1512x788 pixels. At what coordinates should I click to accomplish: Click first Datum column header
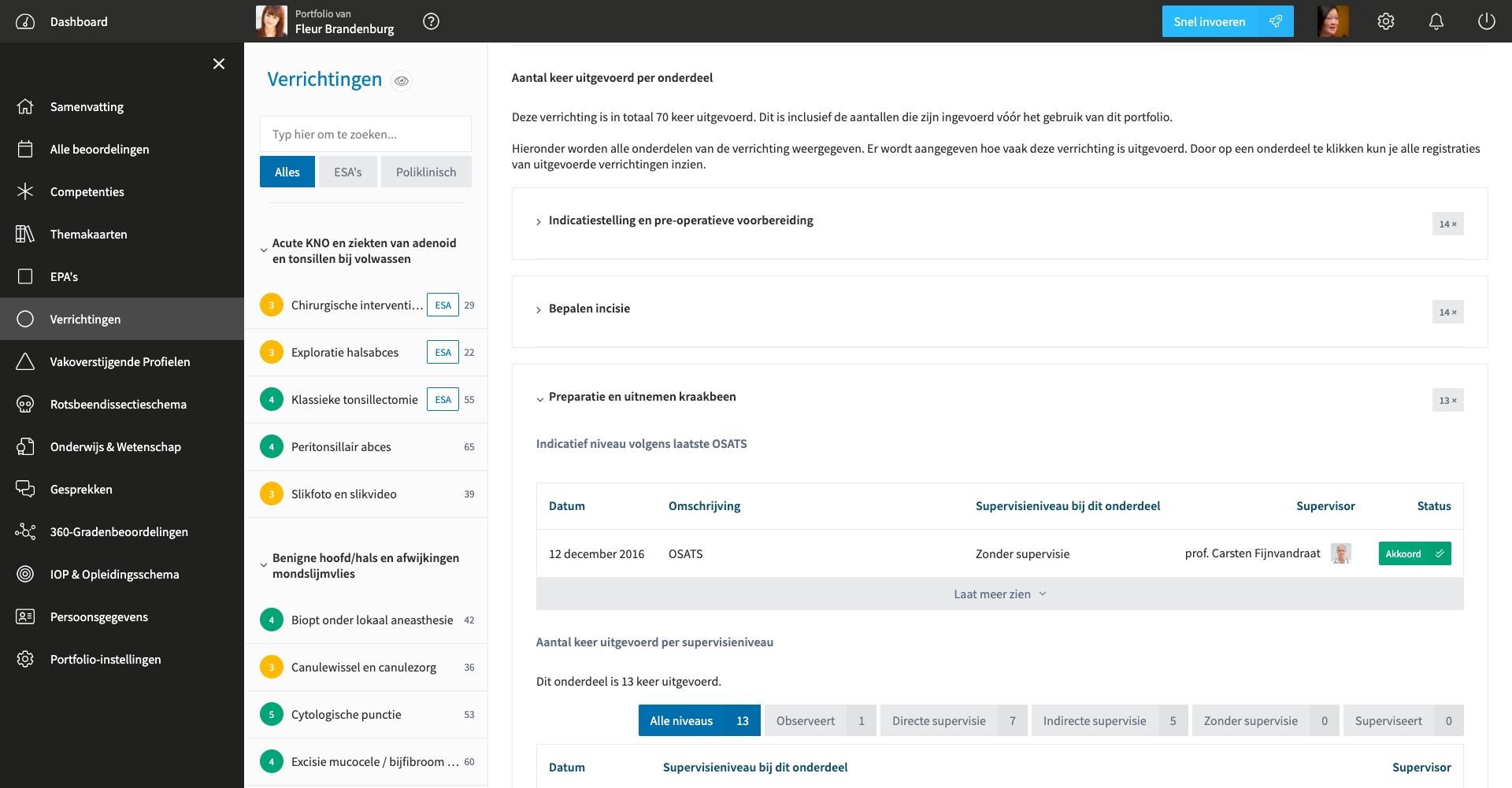point(567,505)
